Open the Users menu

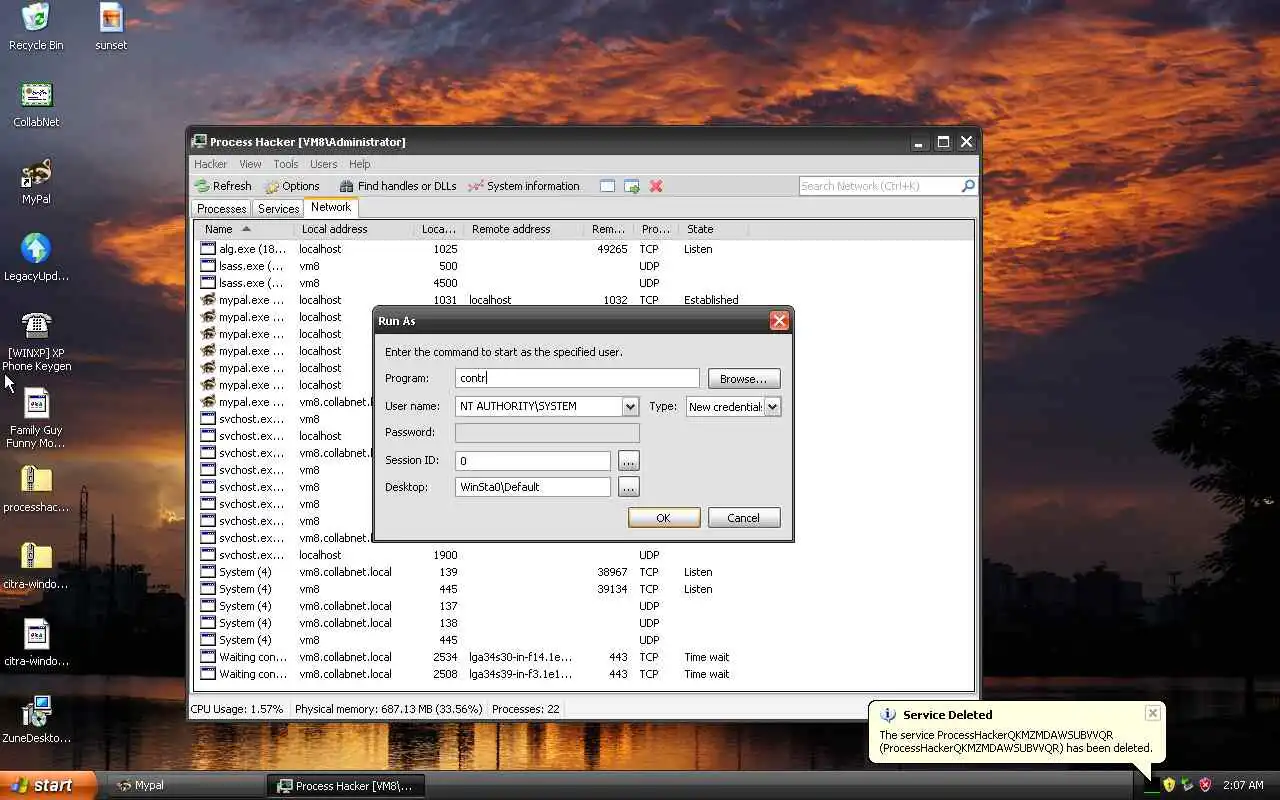point(323,164)
